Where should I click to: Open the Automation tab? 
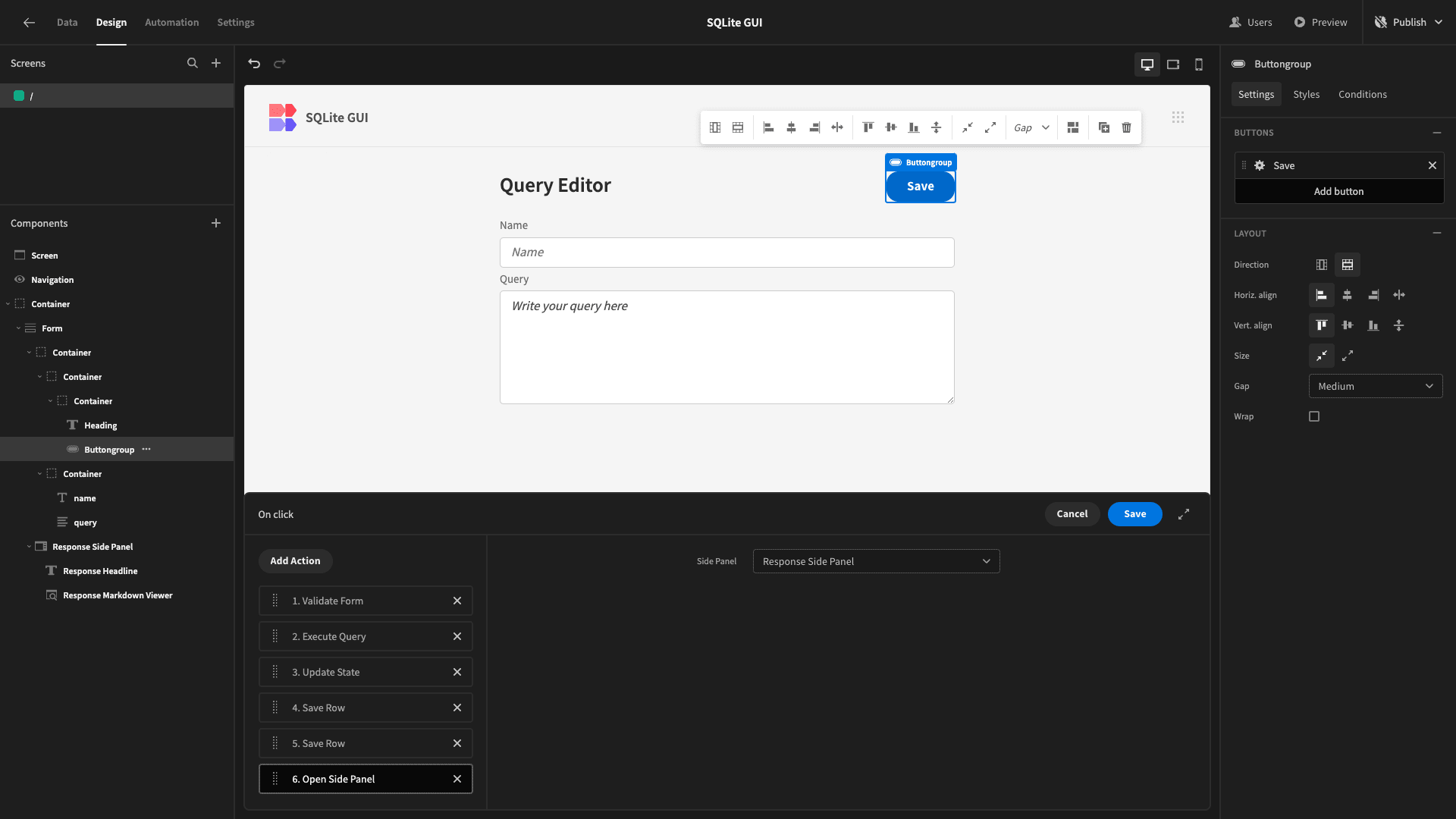point(172,23)
